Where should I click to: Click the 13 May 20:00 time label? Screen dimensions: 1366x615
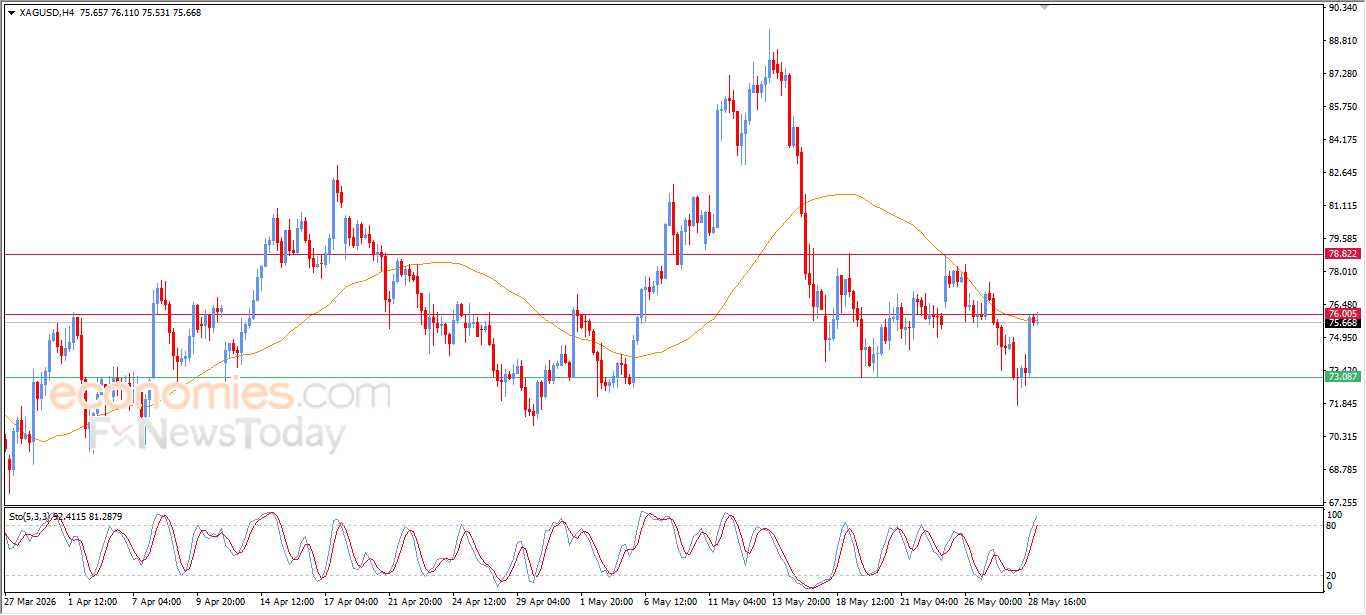click(x=798, y=602)
